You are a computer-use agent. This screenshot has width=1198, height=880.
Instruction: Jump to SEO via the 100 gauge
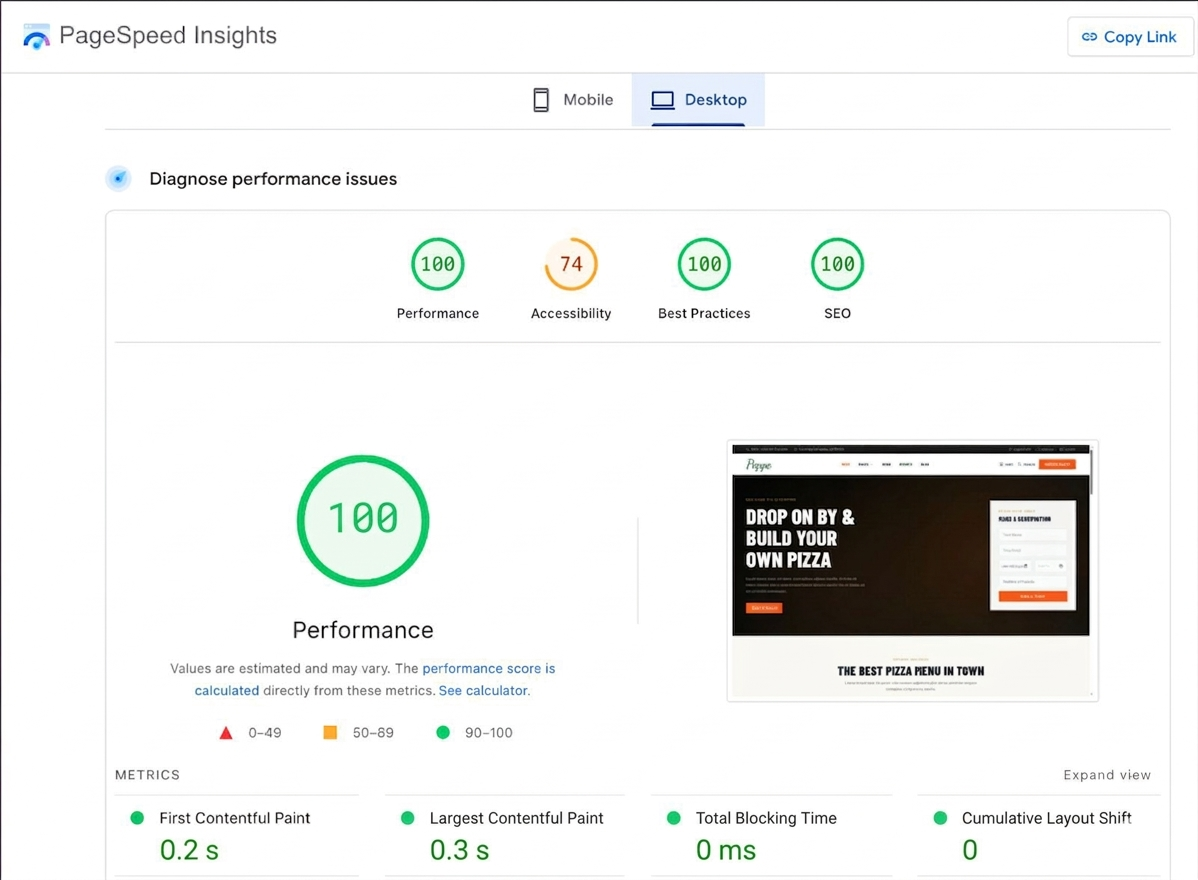coord(837,264)
